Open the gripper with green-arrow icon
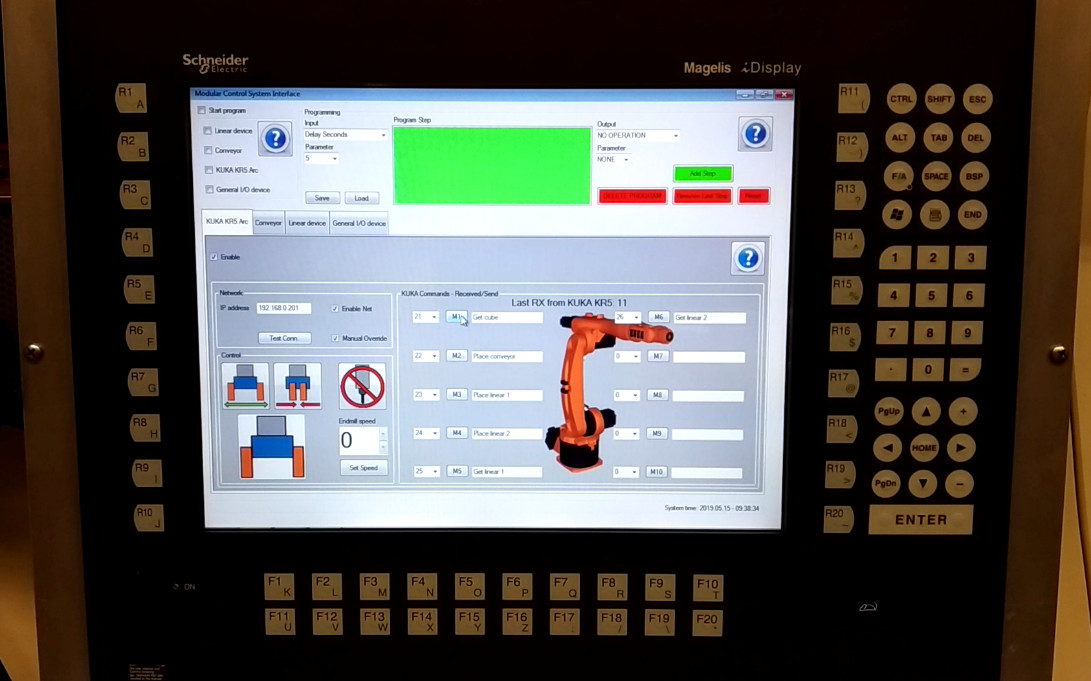The height and width of the screenshot is (681, 1091). coord(245,385)
